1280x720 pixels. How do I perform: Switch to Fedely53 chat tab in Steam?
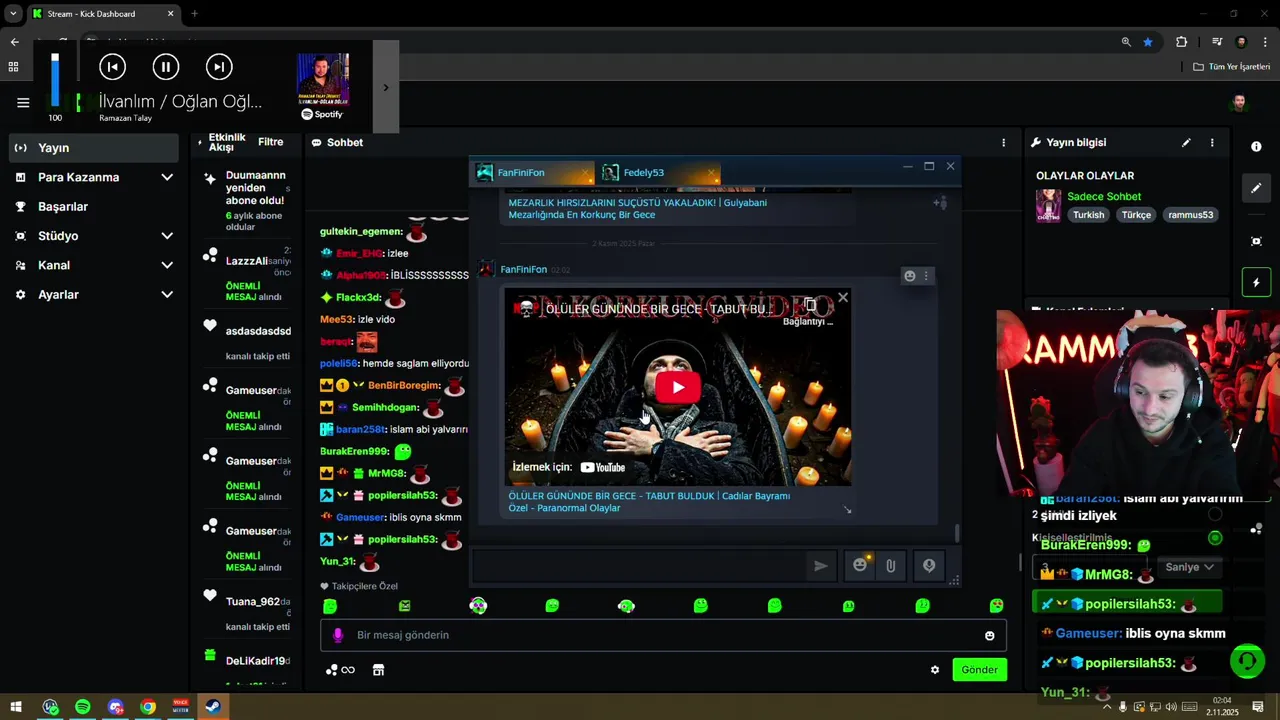[644, 173]
